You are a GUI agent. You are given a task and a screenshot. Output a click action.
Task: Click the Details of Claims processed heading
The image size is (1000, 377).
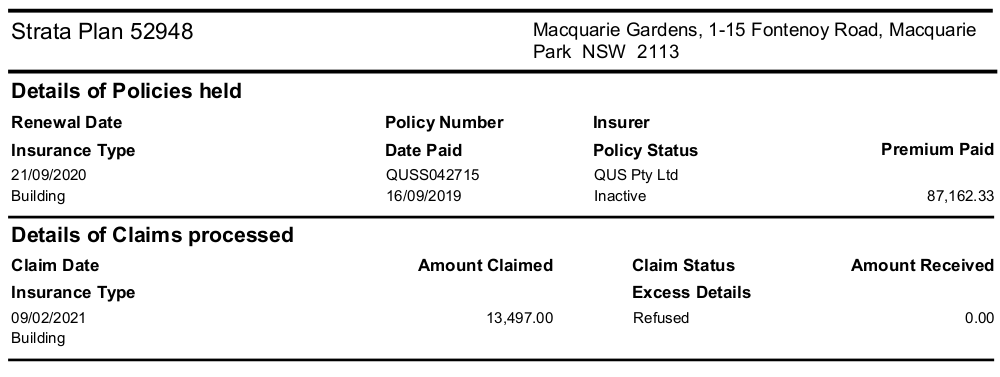pyautogui.click(x=152, y=235)
